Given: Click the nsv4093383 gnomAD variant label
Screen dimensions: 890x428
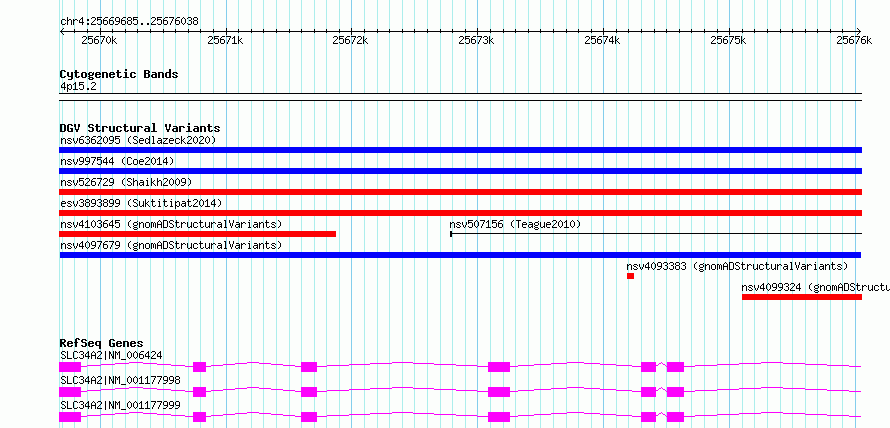Looking at the screenshot, I should pos(737,266).
